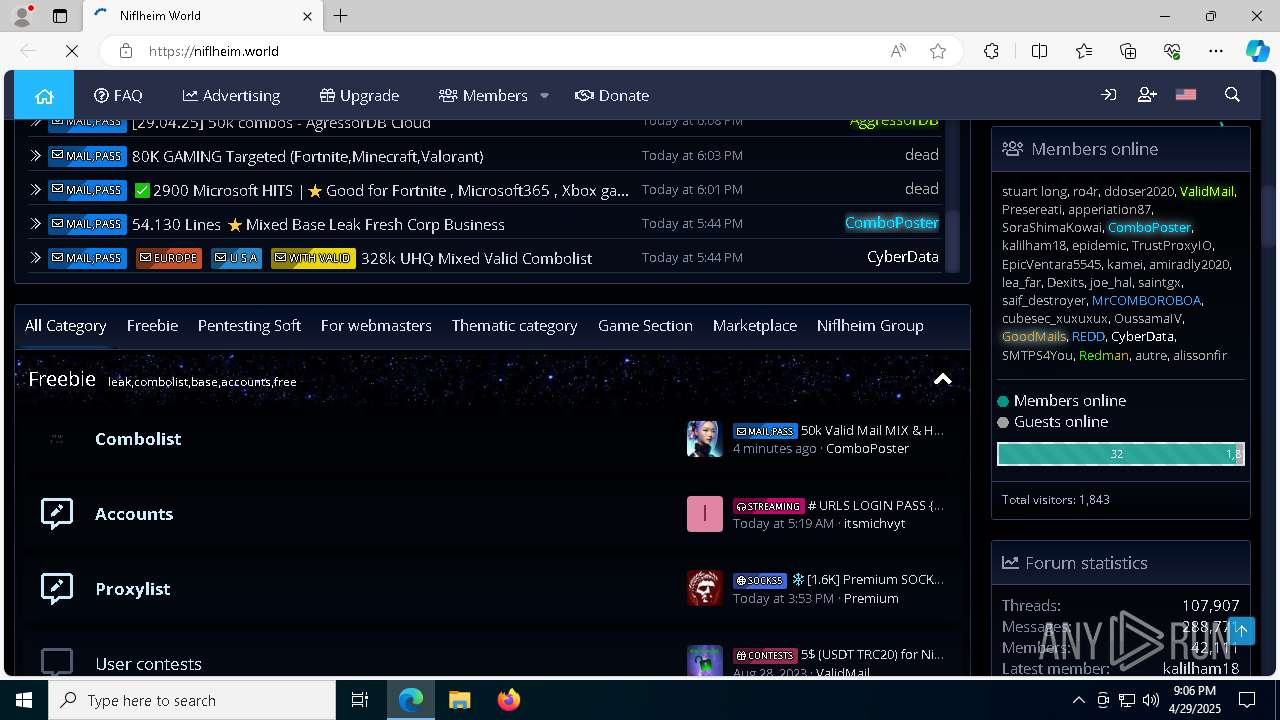This screenshot has width=1280, height=720.
Task: Open the 80K GAMING Targeted thread
Action: pos(308,156)
